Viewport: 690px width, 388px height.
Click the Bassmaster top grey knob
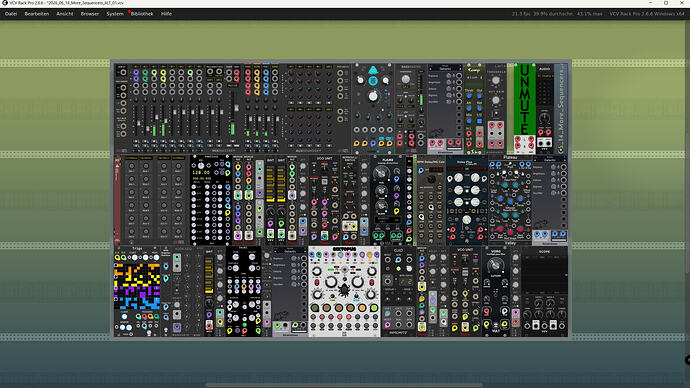pyautogui.click(x=406, y=79)
